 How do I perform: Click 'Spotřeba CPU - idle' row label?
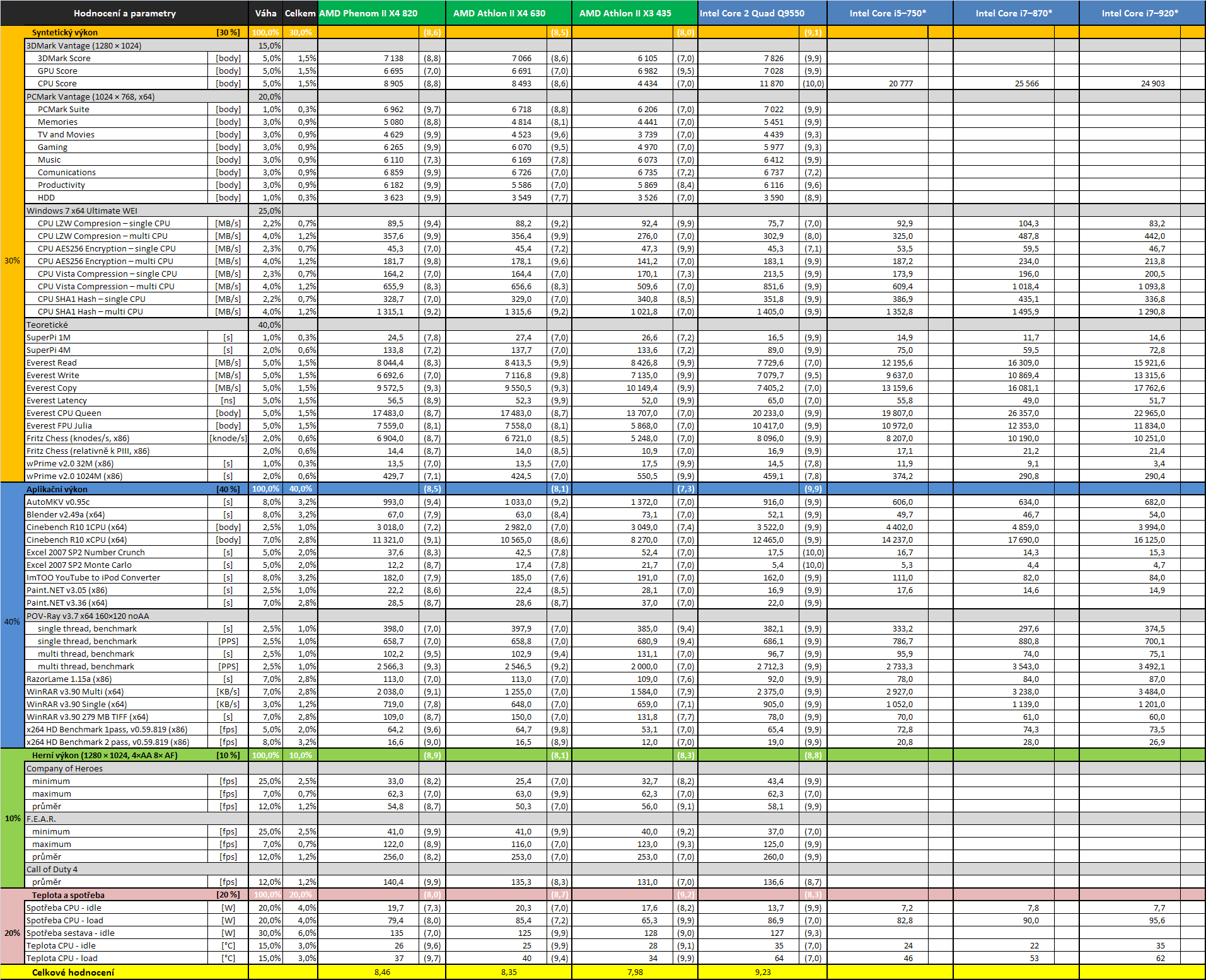64,908
